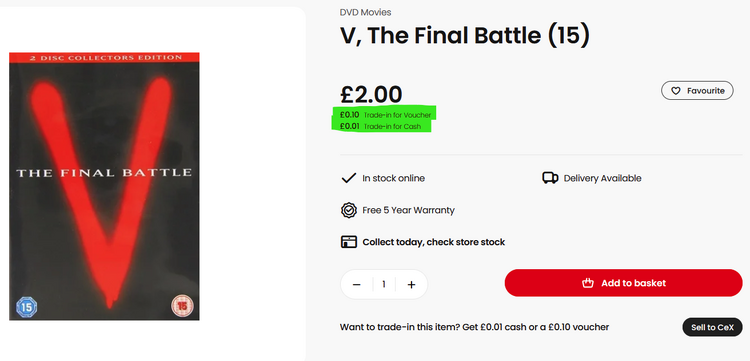The height and width of the screenshot is (361, 750).
Task: Click the Sell to CeX button
Action: [x=712, y=328]
